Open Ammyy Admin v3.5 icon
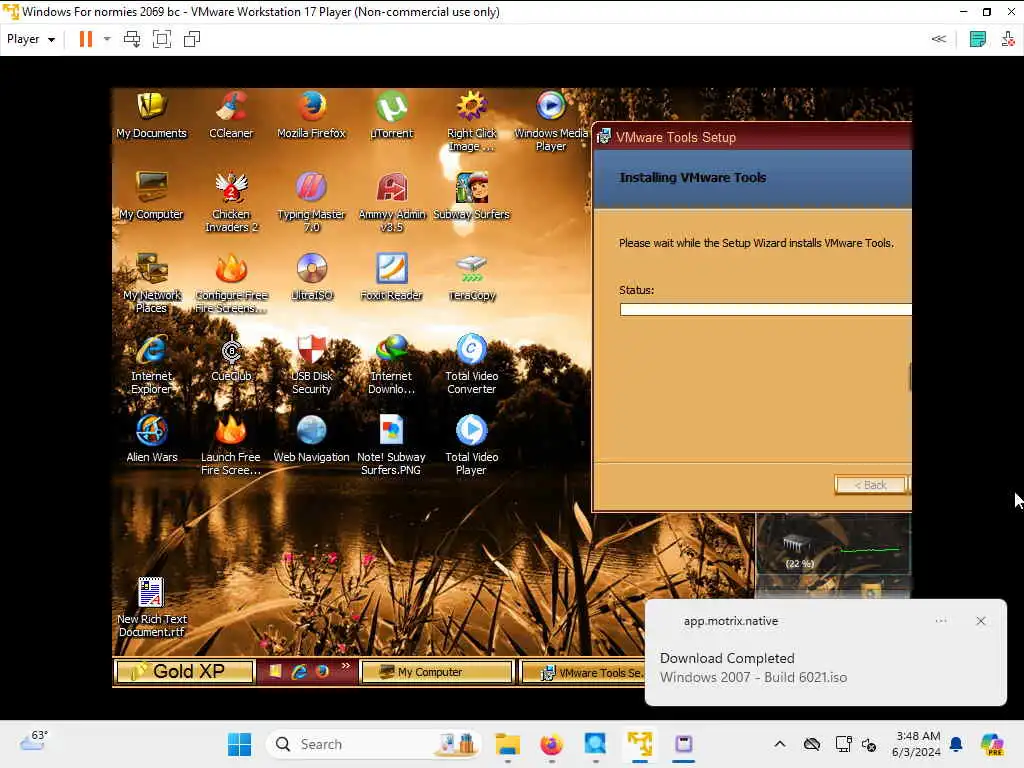 coord(392,202)
